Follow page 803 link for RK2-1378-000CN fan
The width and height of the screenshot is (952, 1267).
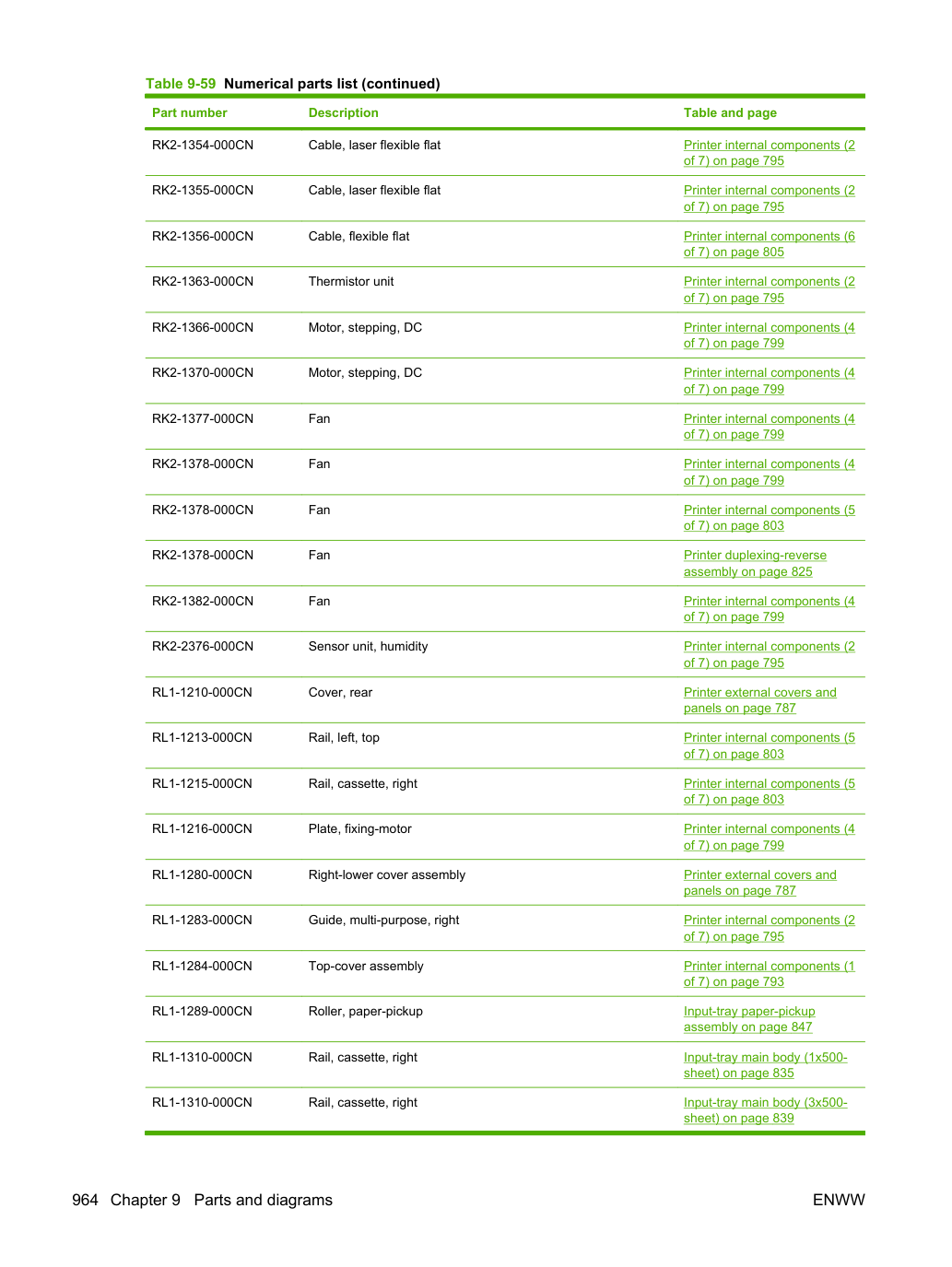[769, 518]
